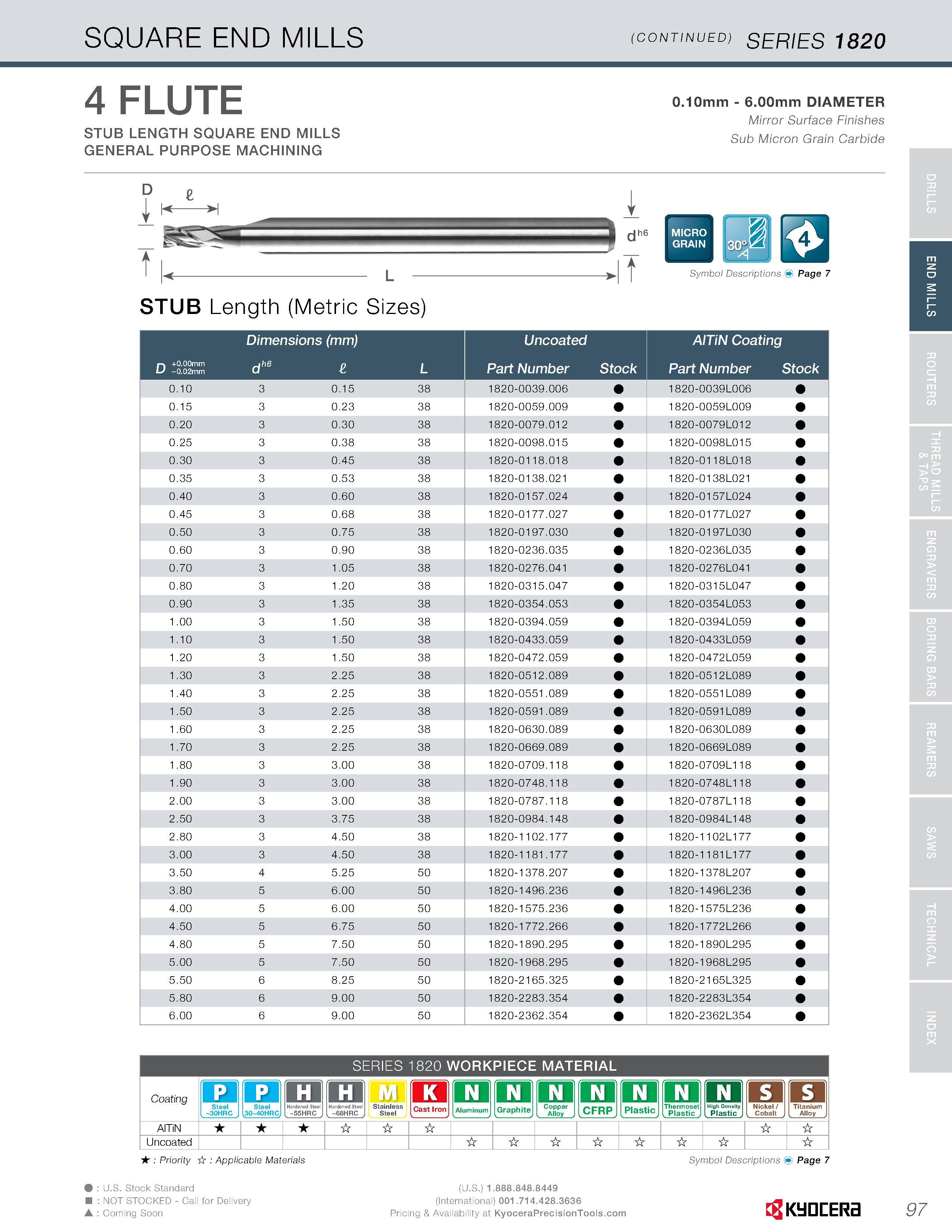The image size is (952, 1232).
Task: Click the Uncoated column header
Action: tap(556, 340)
